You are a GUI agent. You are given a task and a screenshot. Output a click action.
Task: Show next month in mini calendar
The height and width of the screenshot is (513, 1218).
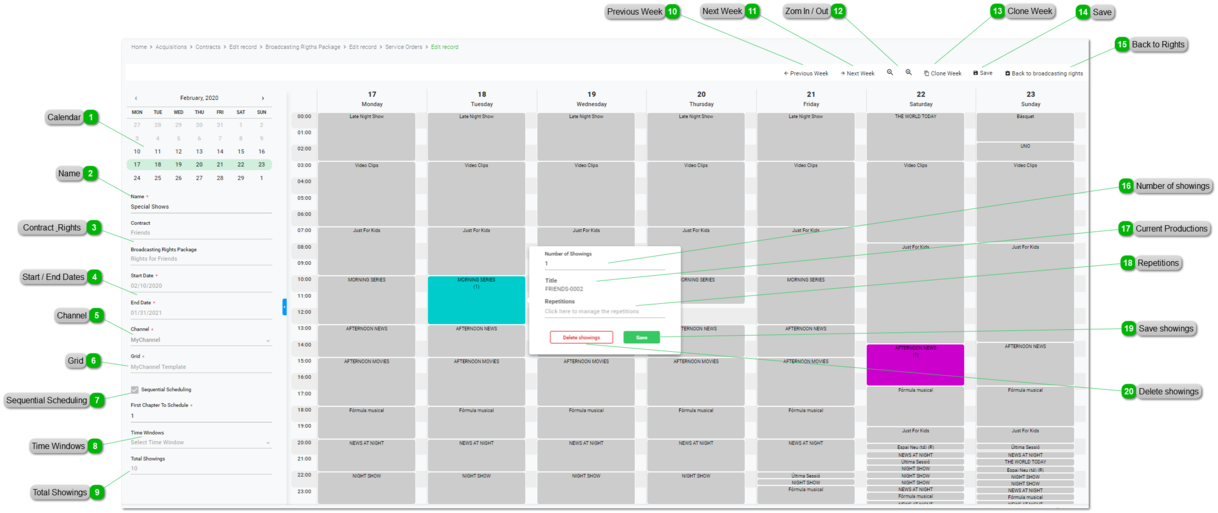click(x=263, y=98)
